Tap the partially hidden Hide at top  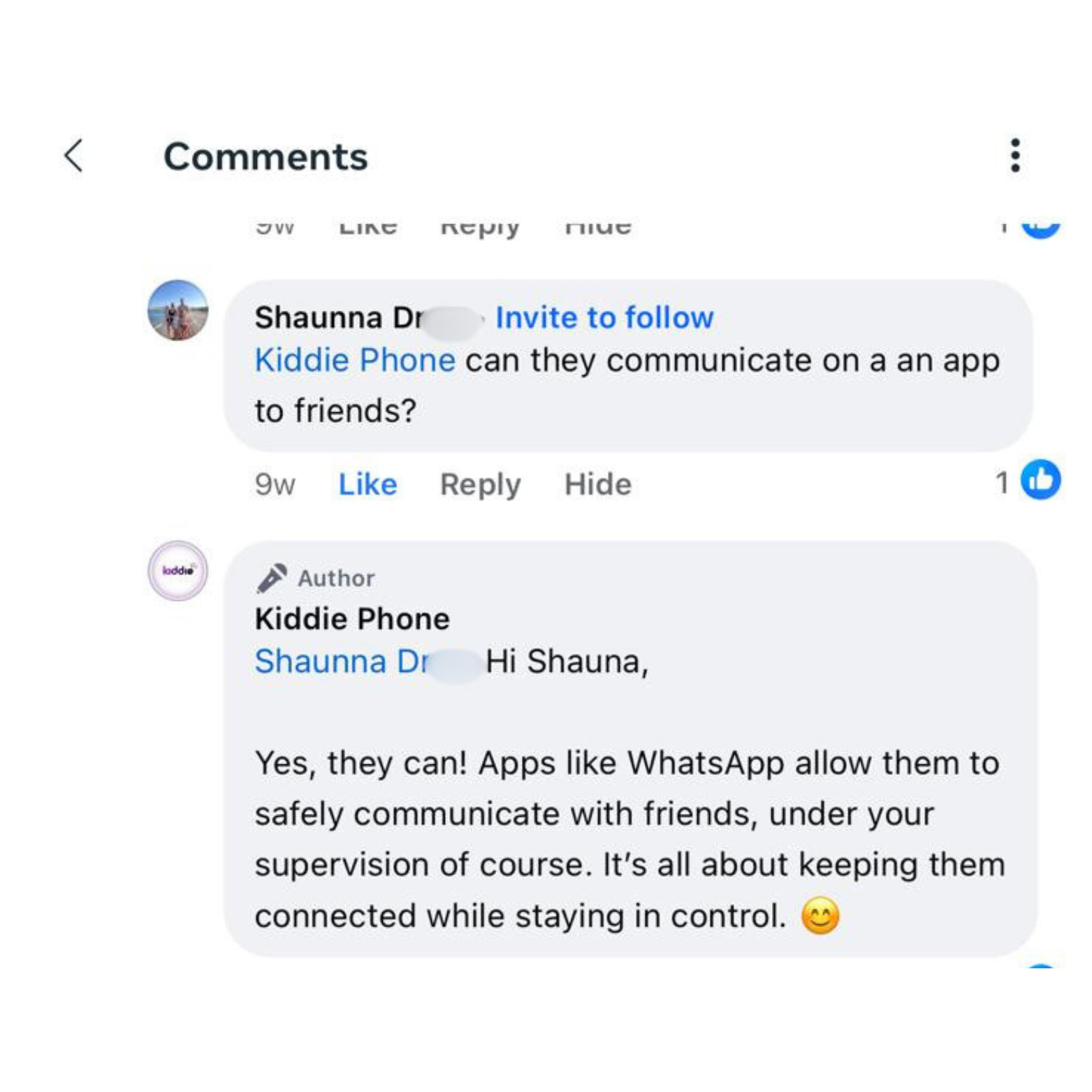(x=598, y=227)
